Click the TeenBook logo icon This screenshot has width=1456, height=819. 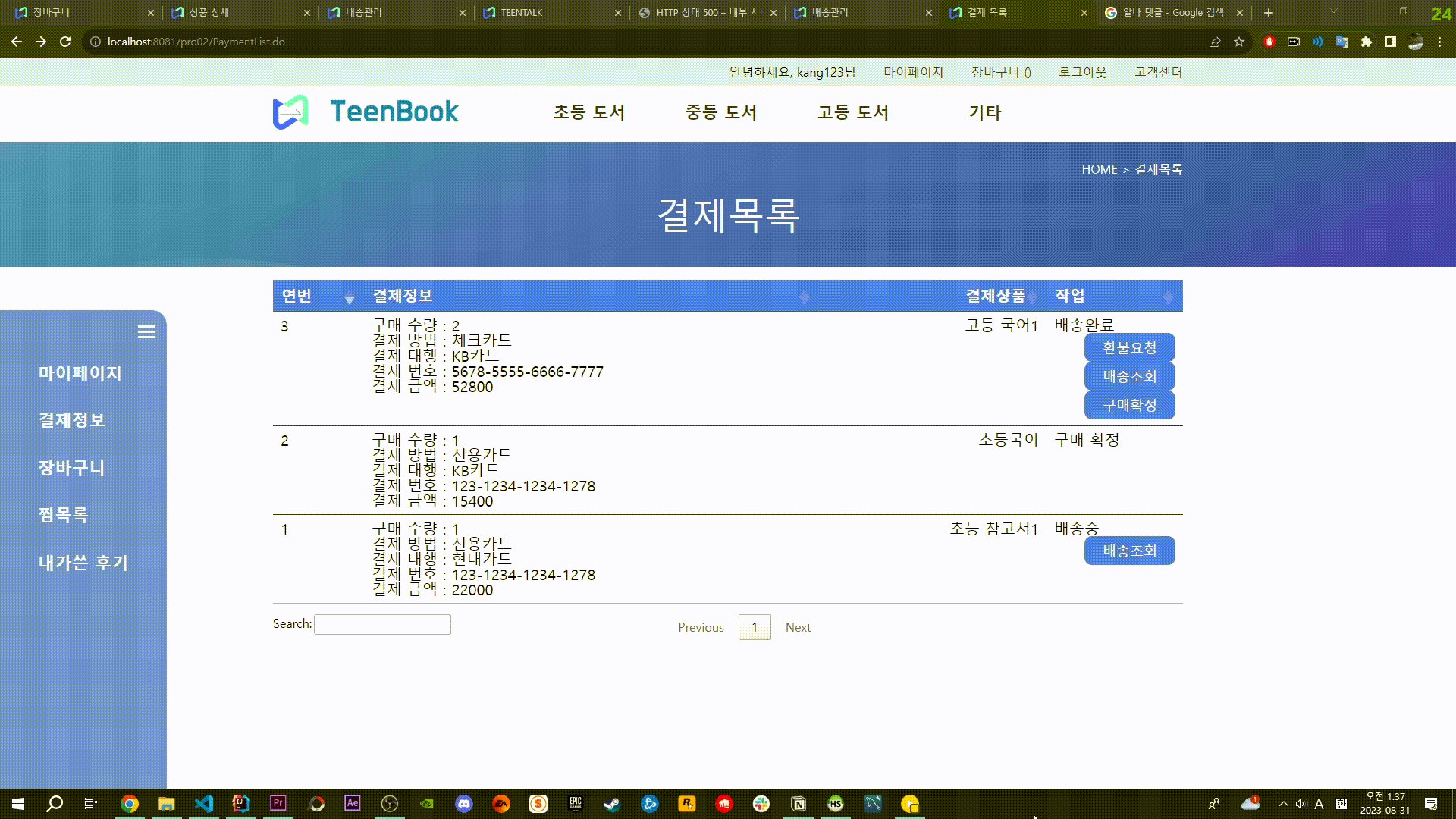click(290, 112)
